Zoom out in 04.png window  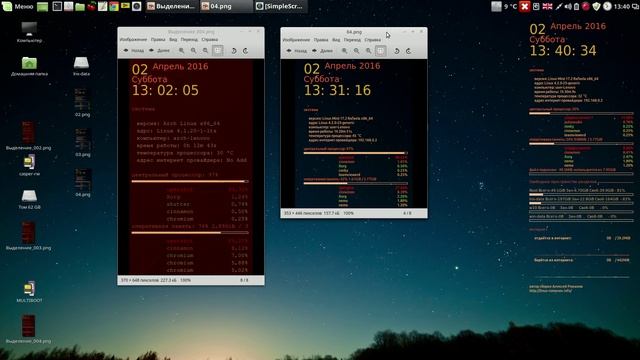(356, 51)
